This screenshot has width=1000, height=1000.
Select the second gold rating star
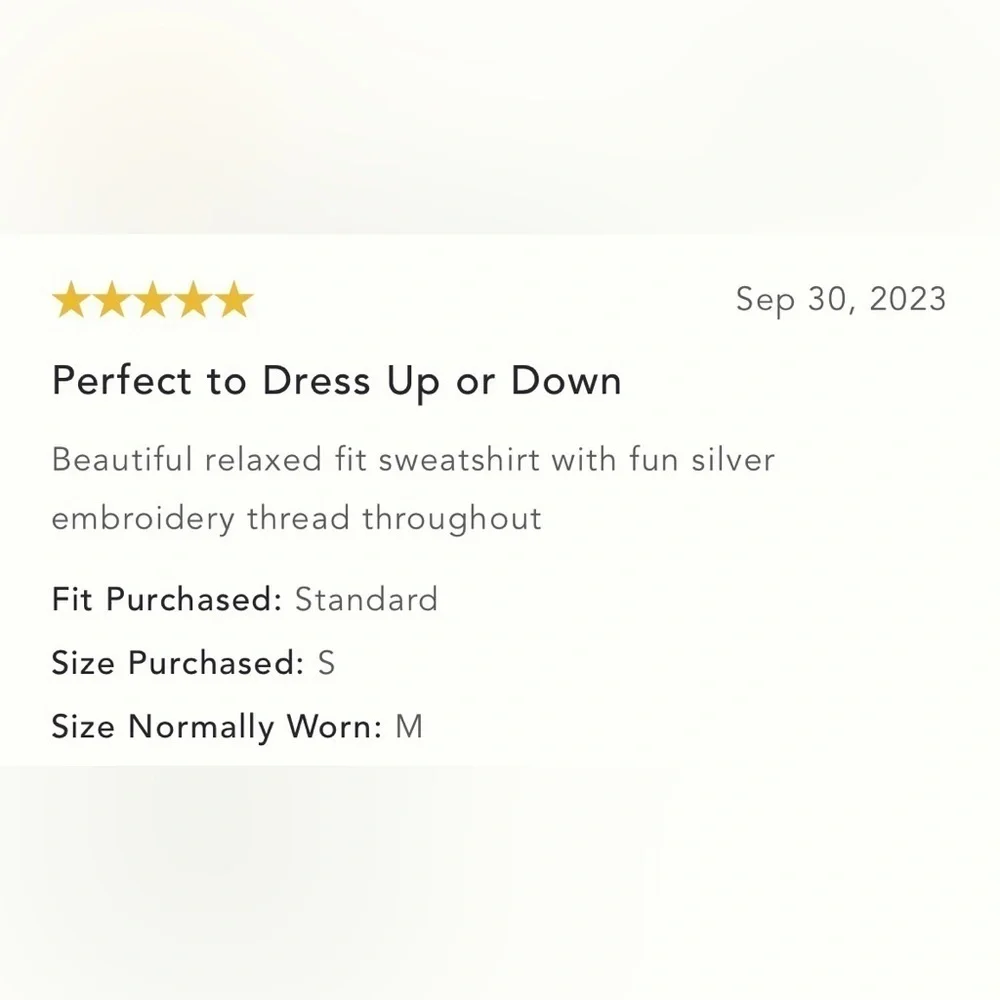(111, 300)
